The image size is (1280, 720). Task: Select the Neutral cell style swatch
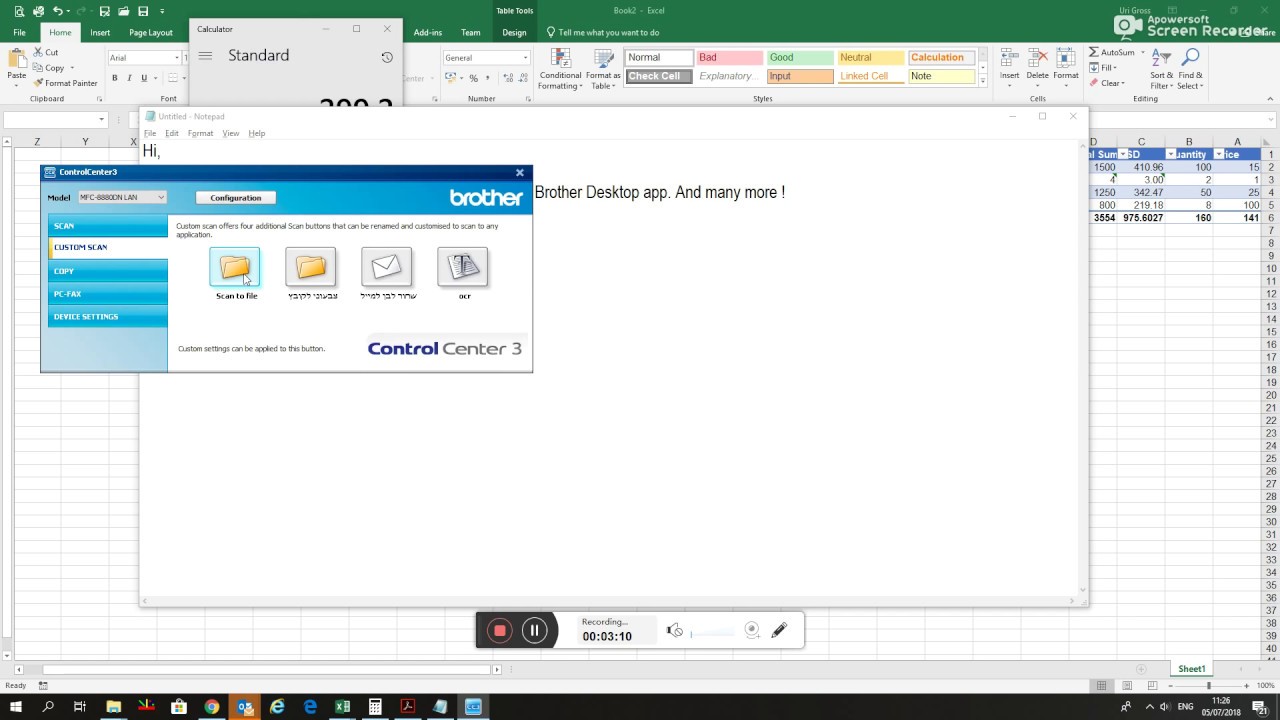pyautogui.click(x=871, y=58)
